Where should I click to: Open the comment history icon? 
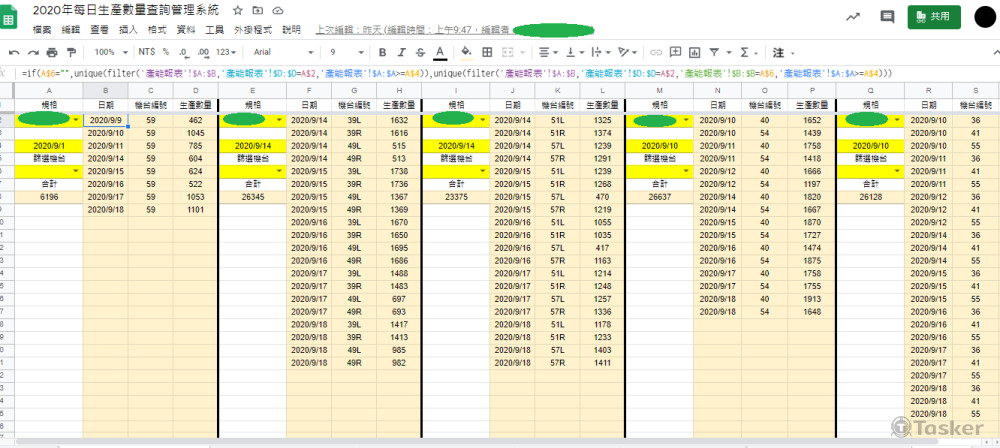click(886, 16)
